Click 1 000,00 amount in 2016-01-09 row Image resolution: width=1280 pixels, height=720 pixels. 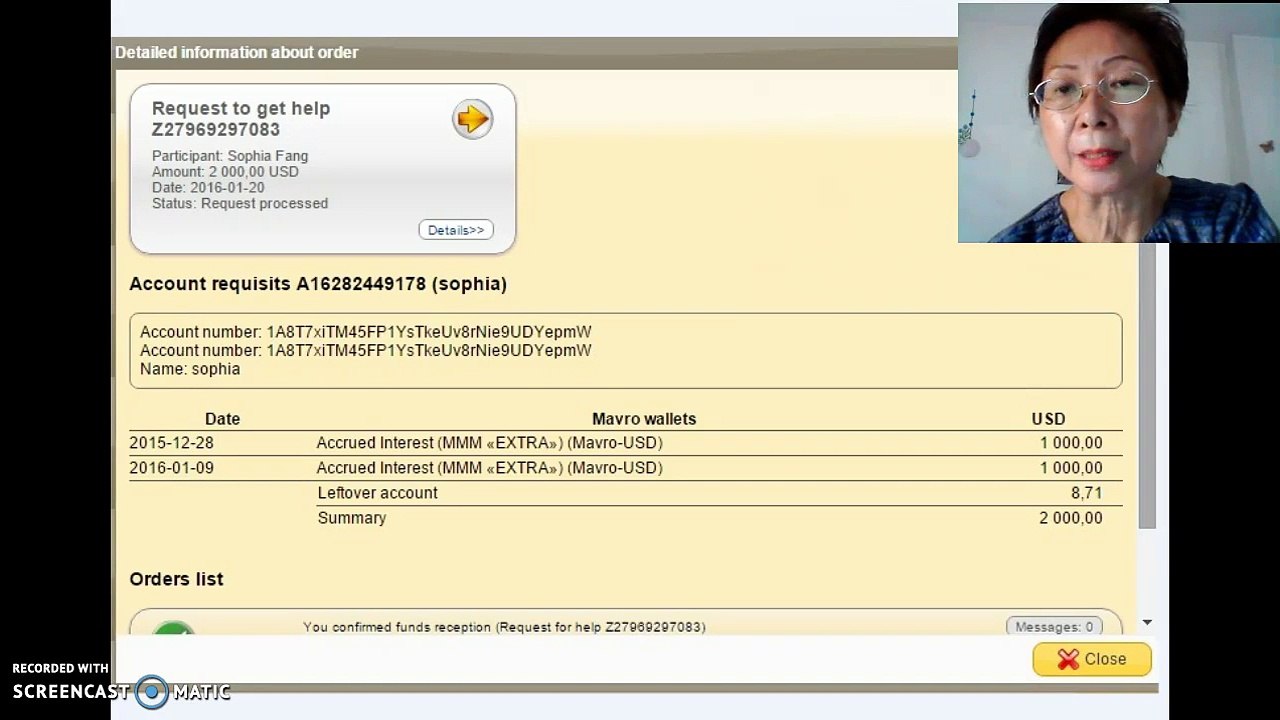pyautogui.click(x=1071, y=468)
